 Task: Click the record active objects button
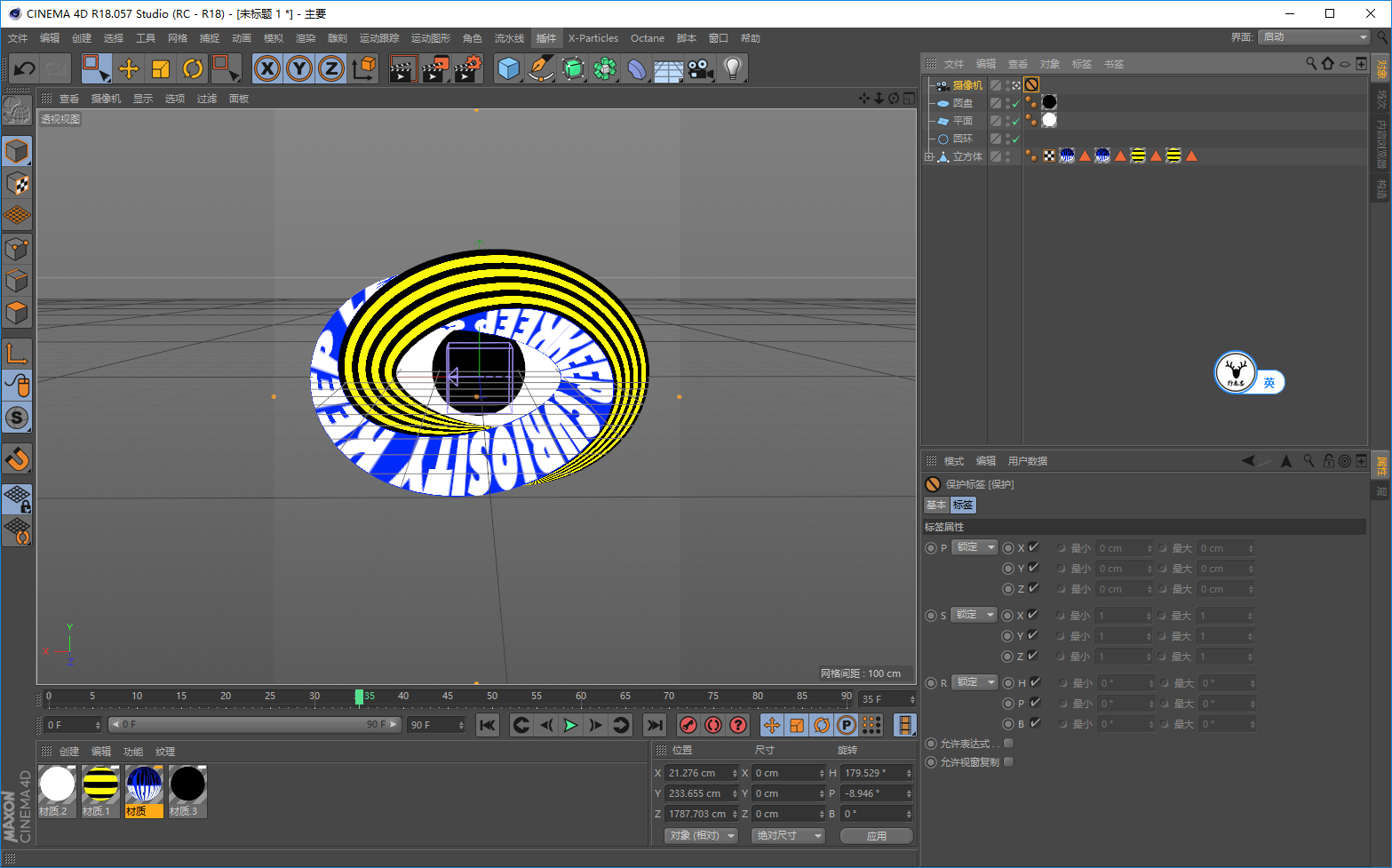(688, 725)
